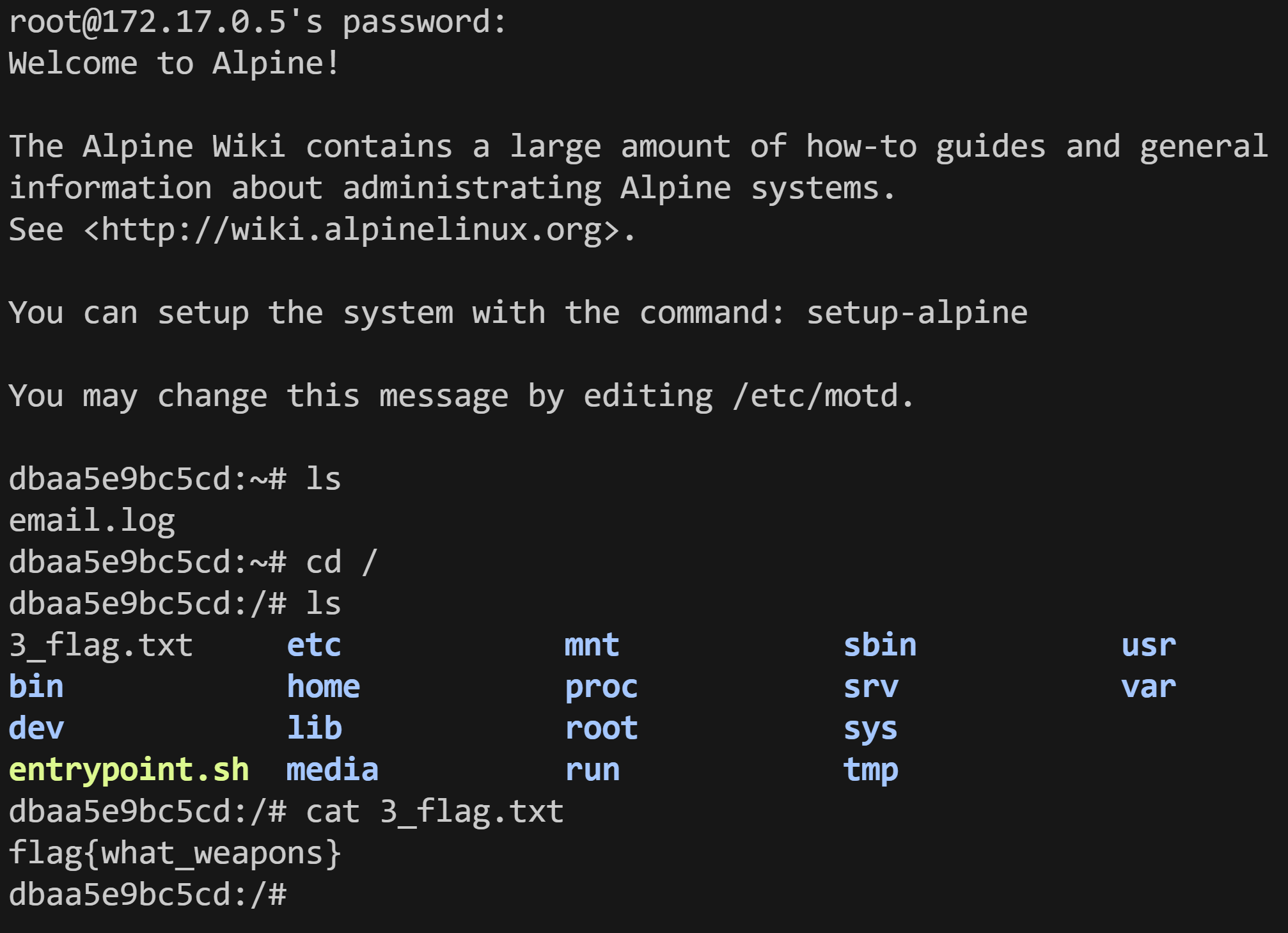Image resolution: width=1288 pixels, height=933 pixels.
Task: Click the green entrypoint.sh script name
Action: [129, 770]
